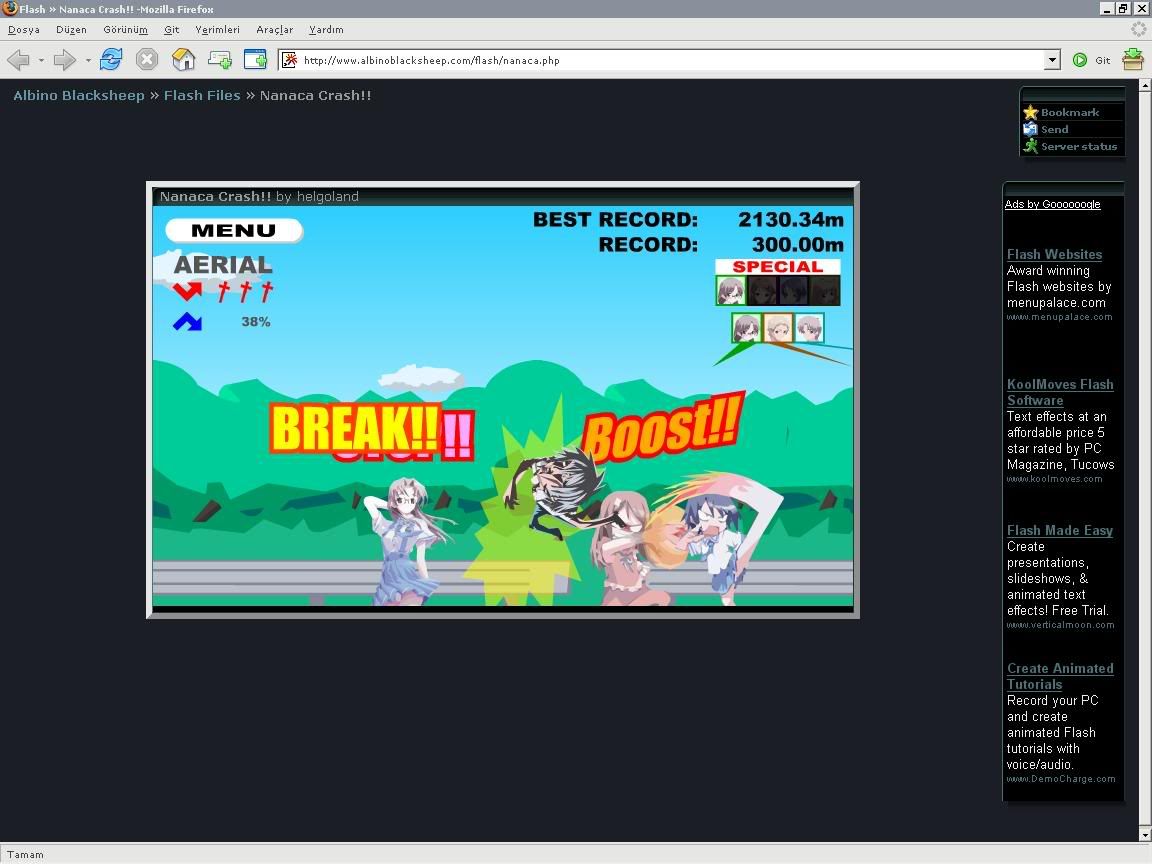Click the orange-framed upcoming character portrait

click(x=778, y=328)
